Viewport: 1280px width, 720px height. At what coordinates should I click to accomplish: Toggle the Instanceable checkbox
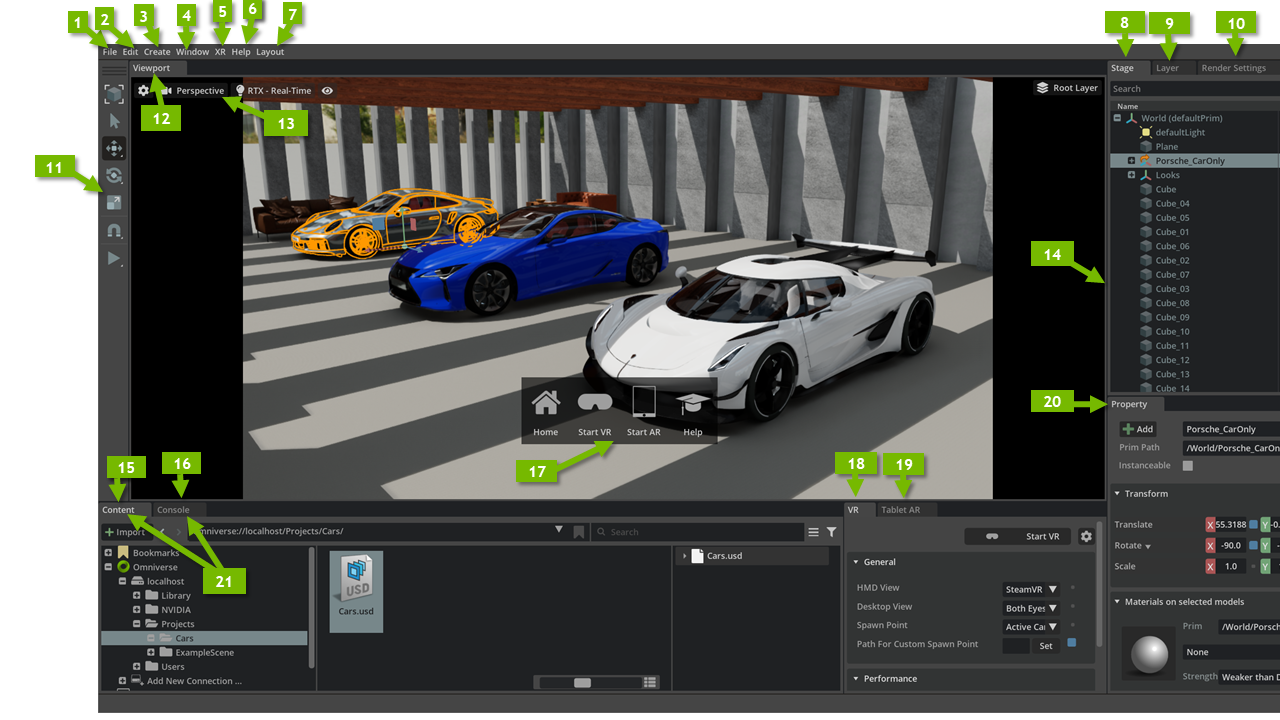(x=1188, y=466)
